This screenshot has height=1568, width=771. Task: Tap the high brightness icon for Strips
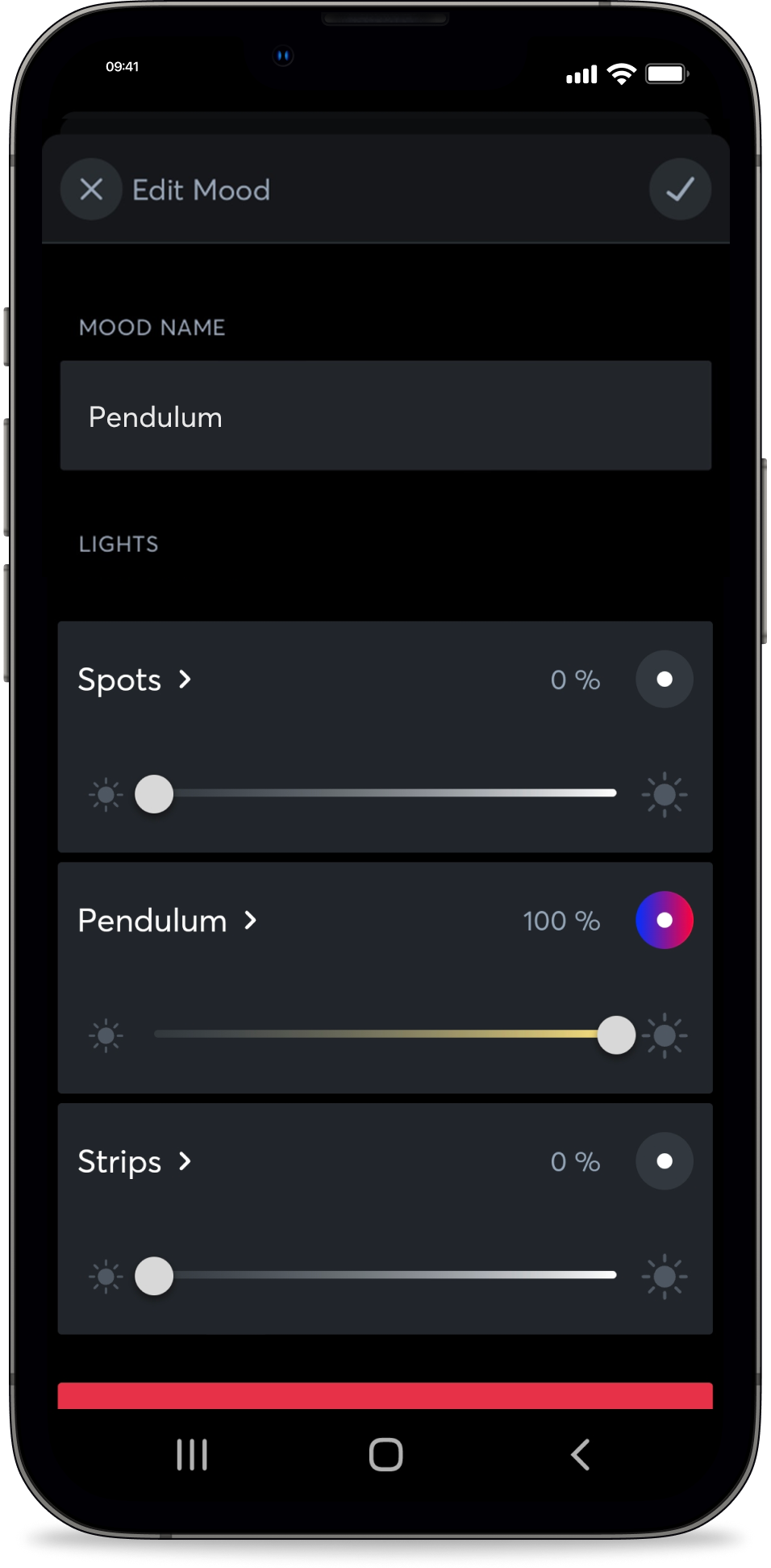tap(665, 1277)
